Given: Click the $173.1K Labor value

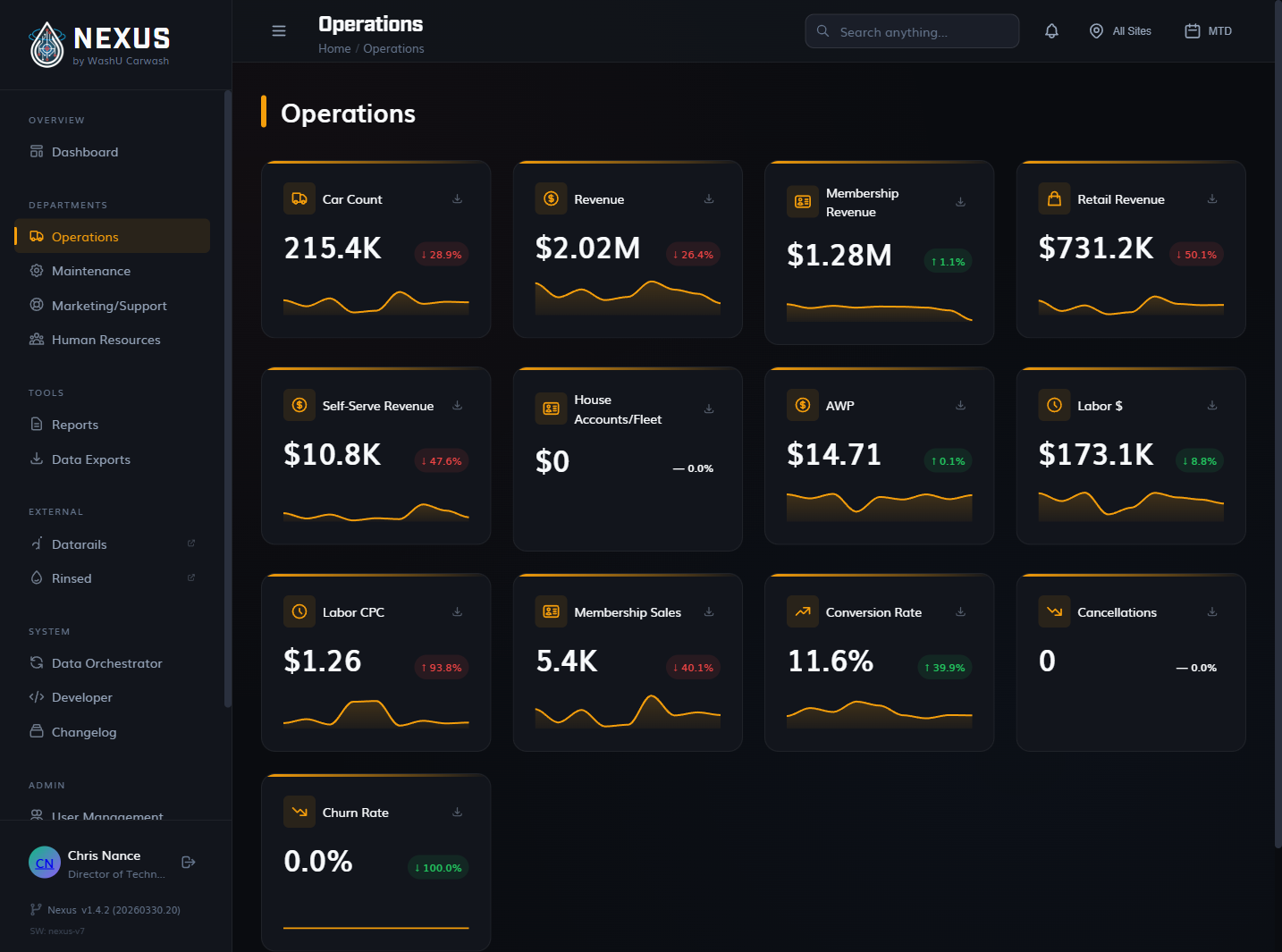Looking at the screenshot, I should [1096, 455].
